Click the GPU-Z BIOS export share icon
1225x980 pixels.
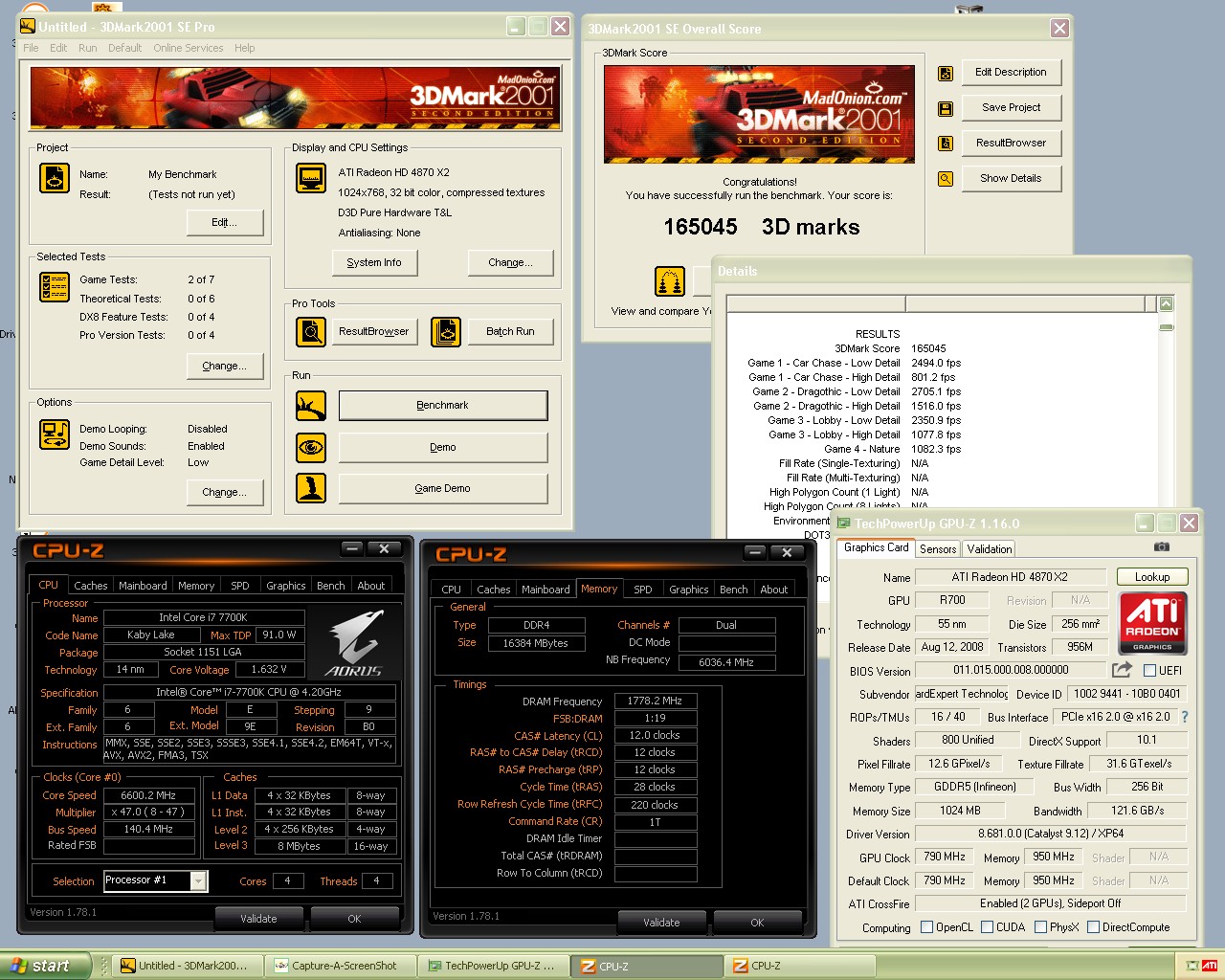[x=1123, y=670]
